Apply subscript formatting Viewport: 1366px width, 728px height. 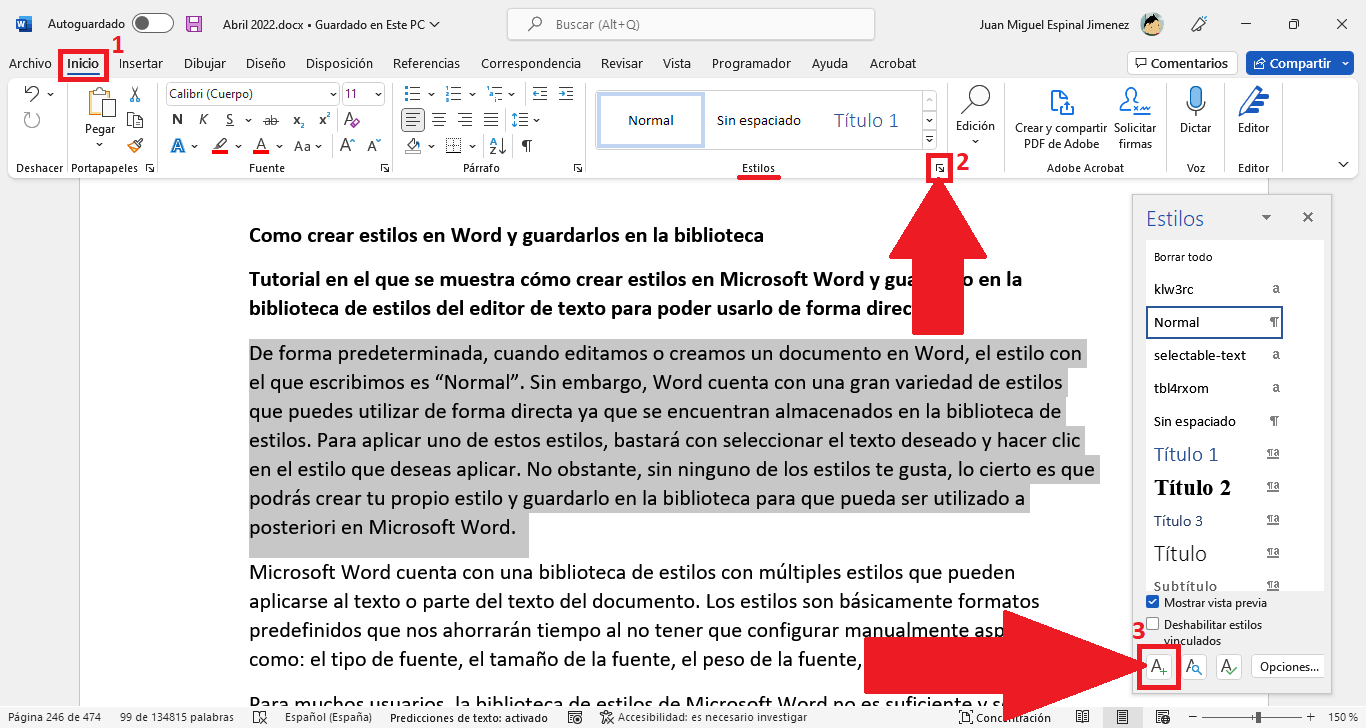(299, 121)
